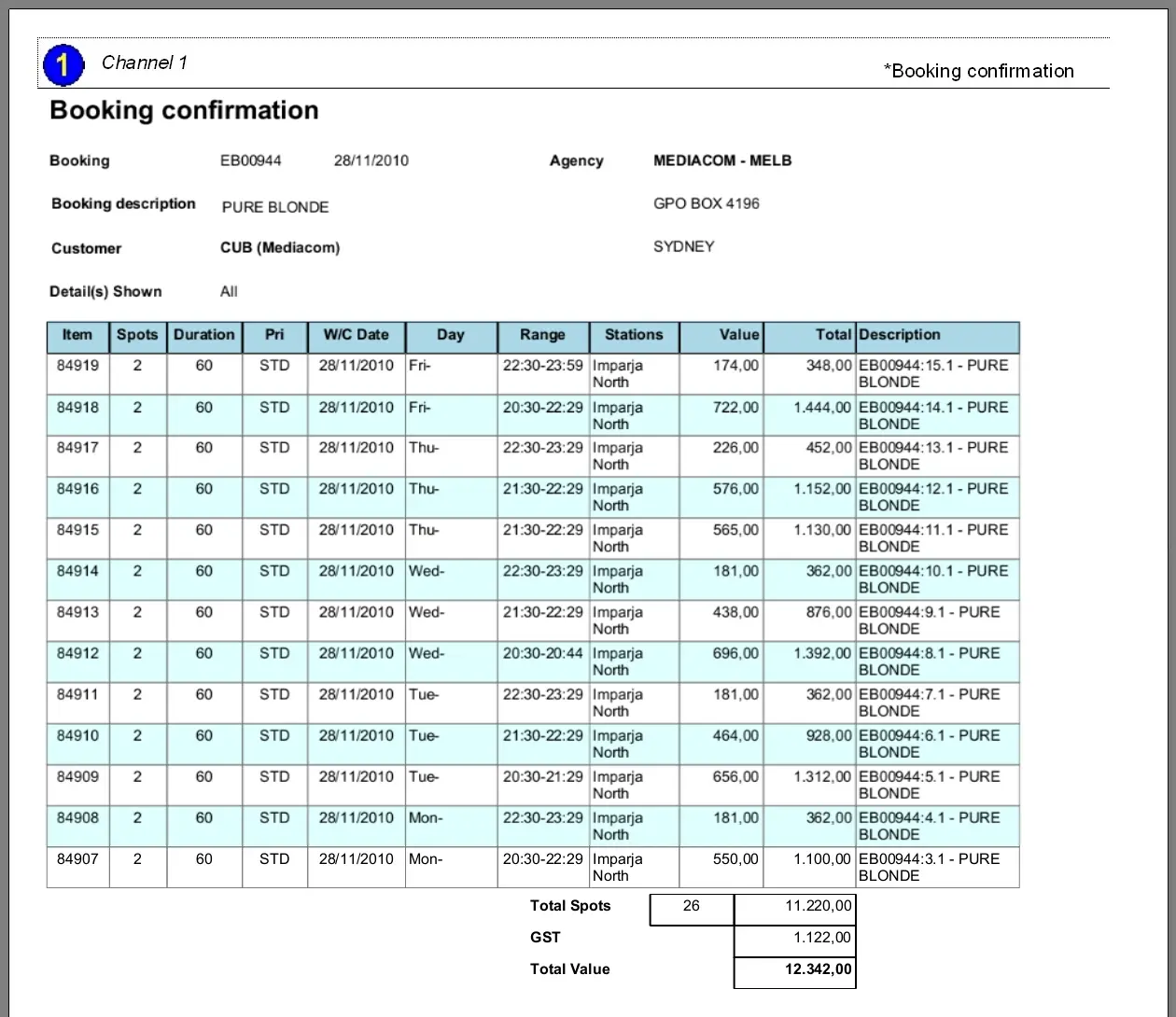Select the PURE BLONDE booking description text
This screenshot has height=1017, width=1176.
[275, 207]
